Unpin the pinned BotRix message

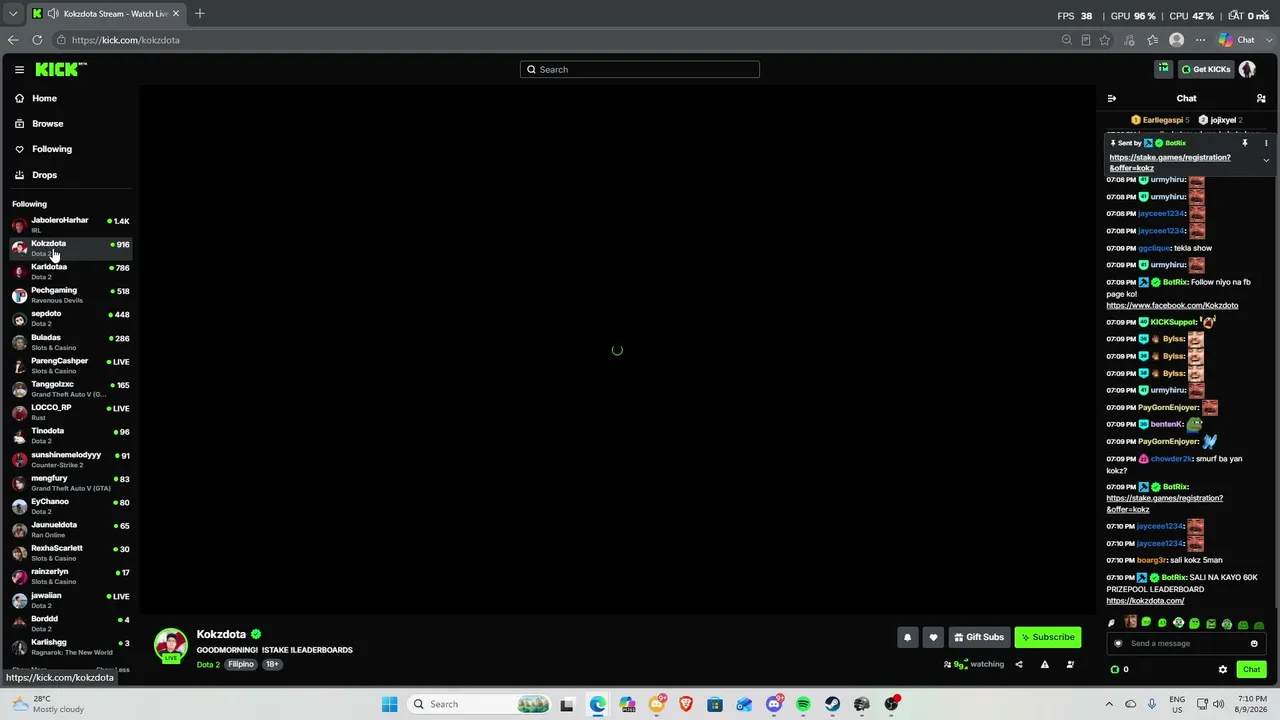tap(1245, 143)
